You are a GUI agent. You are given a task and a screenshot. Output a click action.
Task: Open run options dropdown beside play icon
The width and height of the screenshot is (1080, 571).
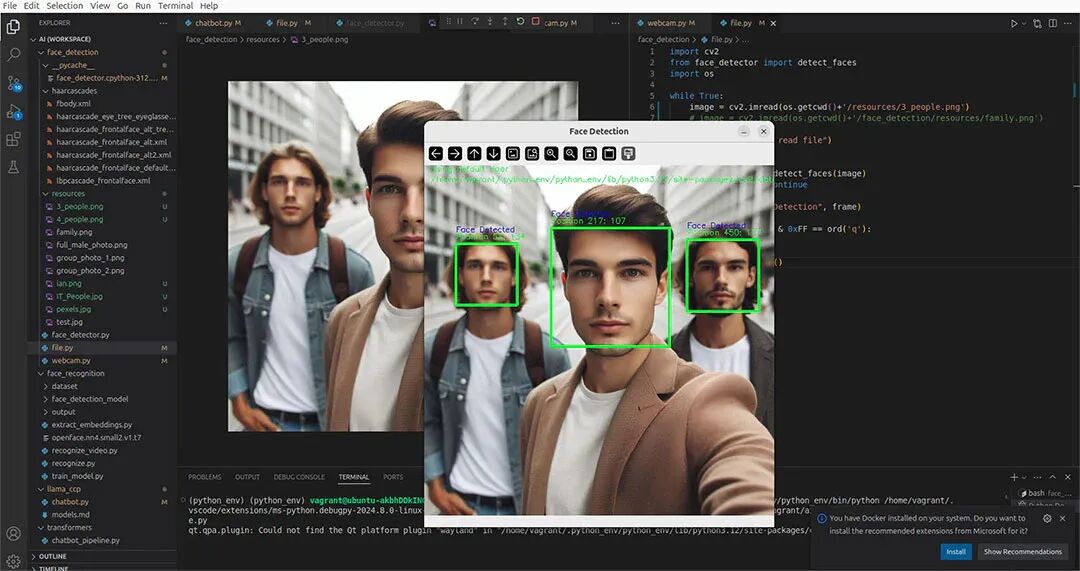pos(1024,23)
